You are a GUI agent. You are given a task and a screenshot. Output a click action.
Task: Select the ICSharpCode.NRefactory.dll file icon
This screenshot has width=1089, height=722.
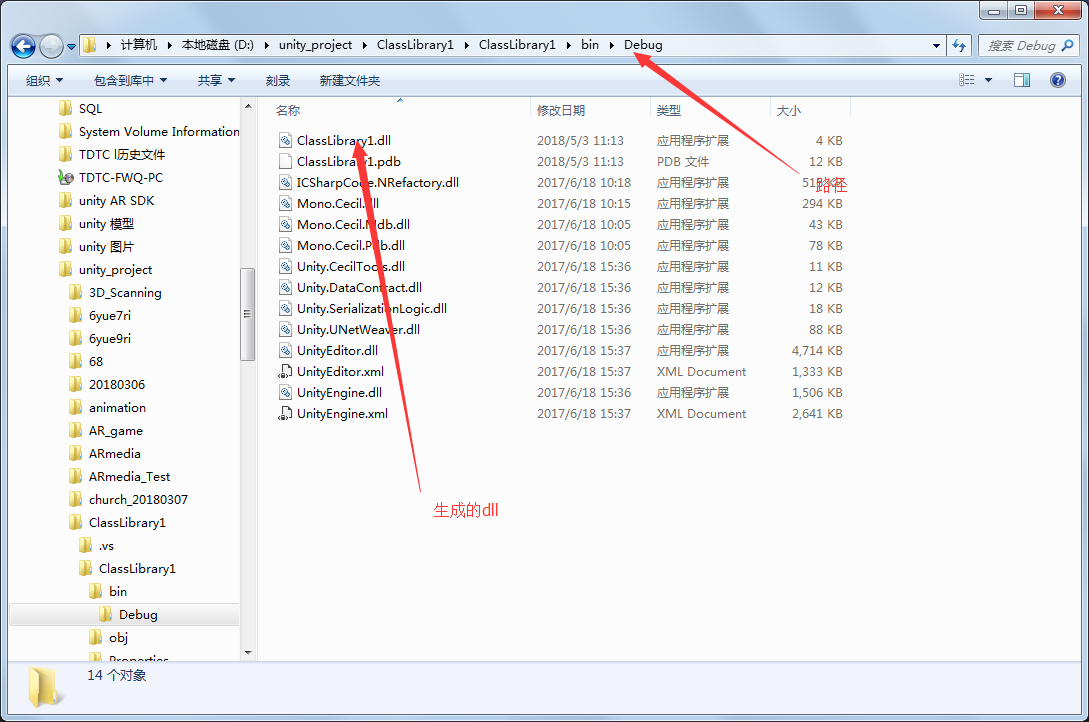coord(285,183)
